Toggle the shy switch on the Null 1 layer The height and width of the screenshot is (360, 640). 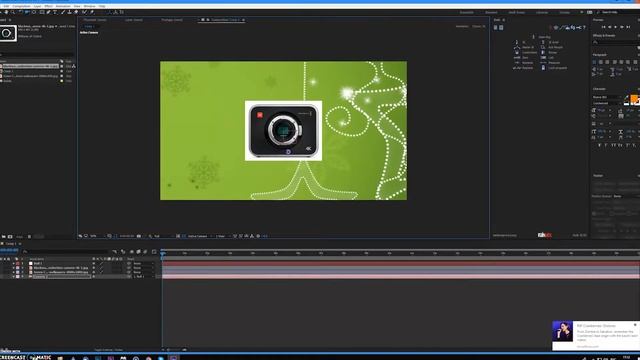[94, 263]
